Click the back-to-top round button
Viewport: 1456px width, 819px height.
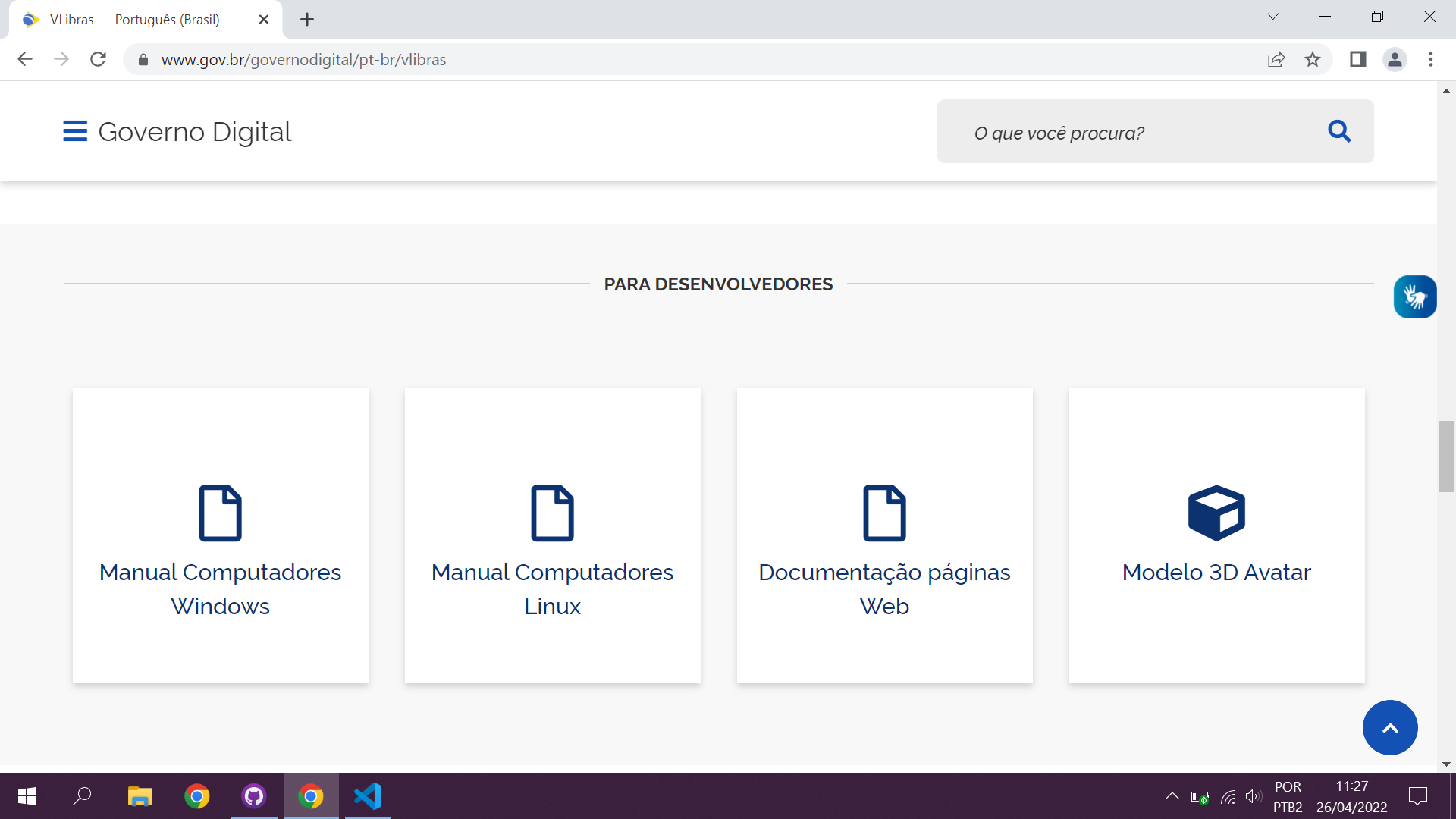point(1390,727)
